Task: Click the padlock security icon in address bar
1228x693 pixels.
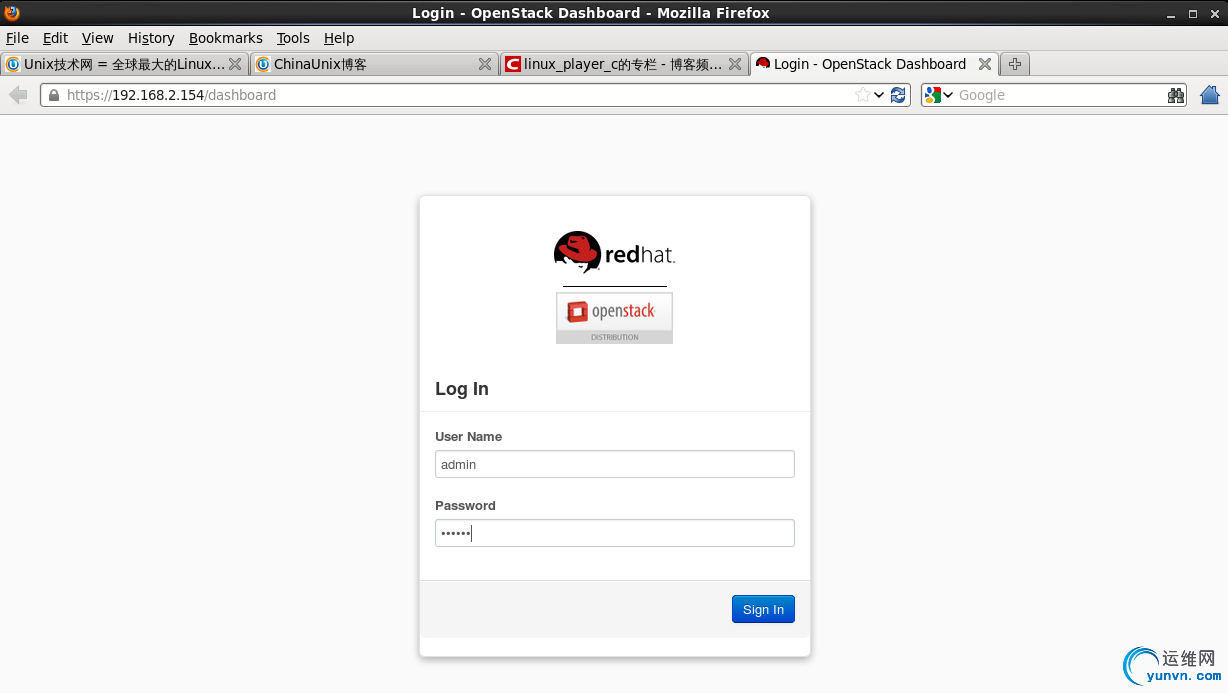Action: [x=53, y=95]
